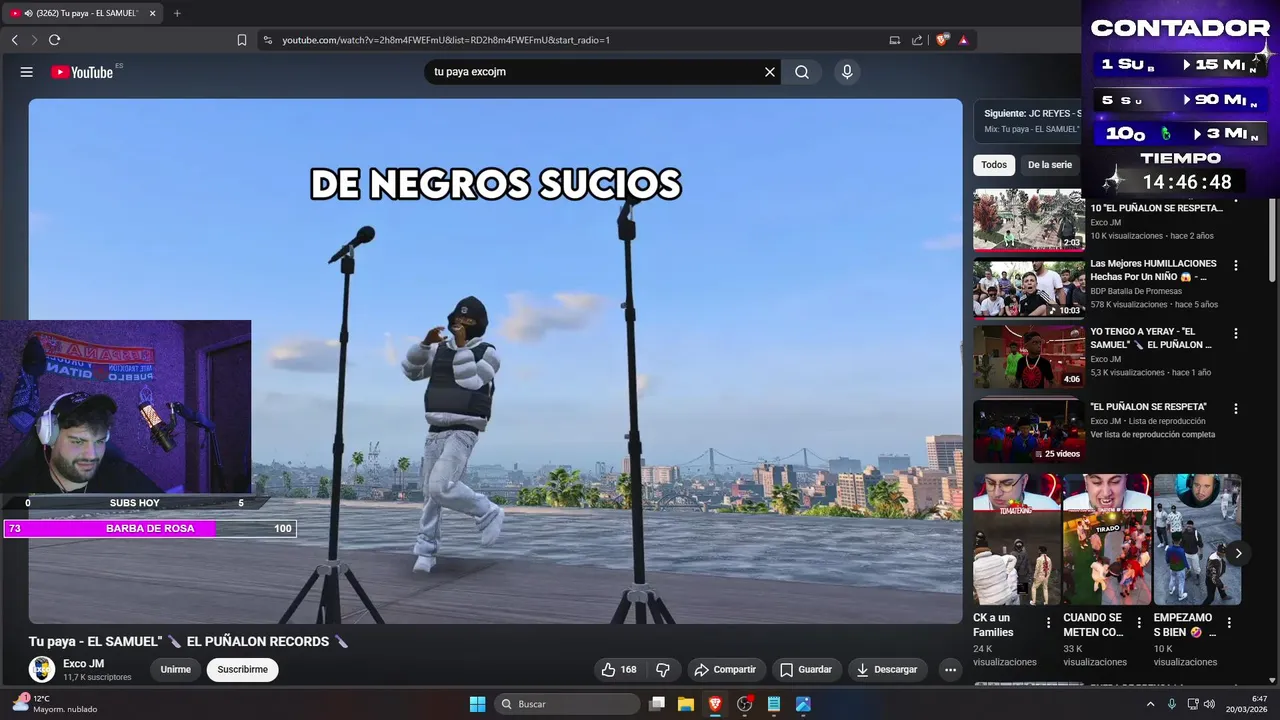
Task: Open the Brave Rewards triangle icon
Action: [x=963, y=40]
